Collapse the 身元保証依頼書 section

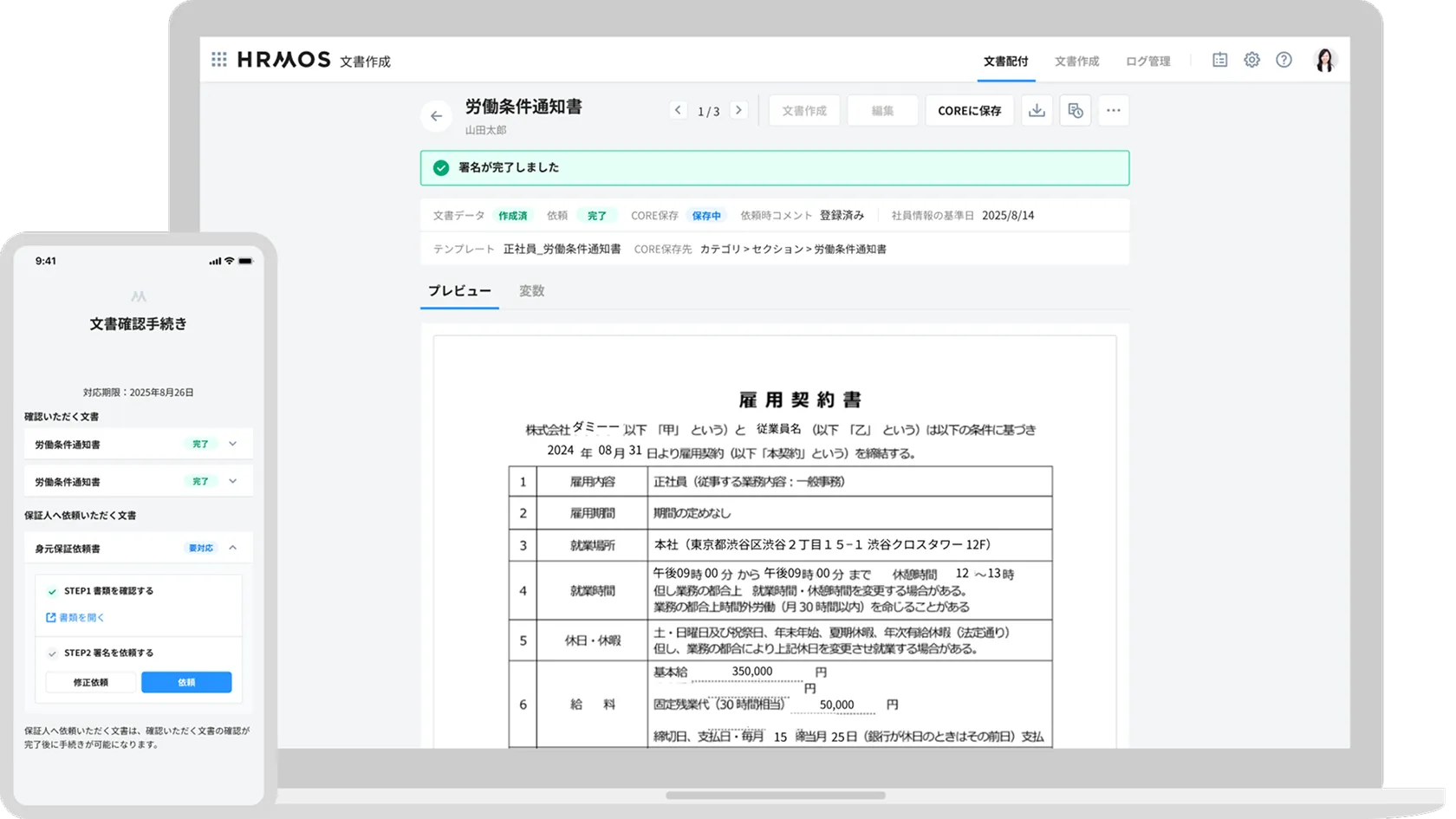point(231,548)
